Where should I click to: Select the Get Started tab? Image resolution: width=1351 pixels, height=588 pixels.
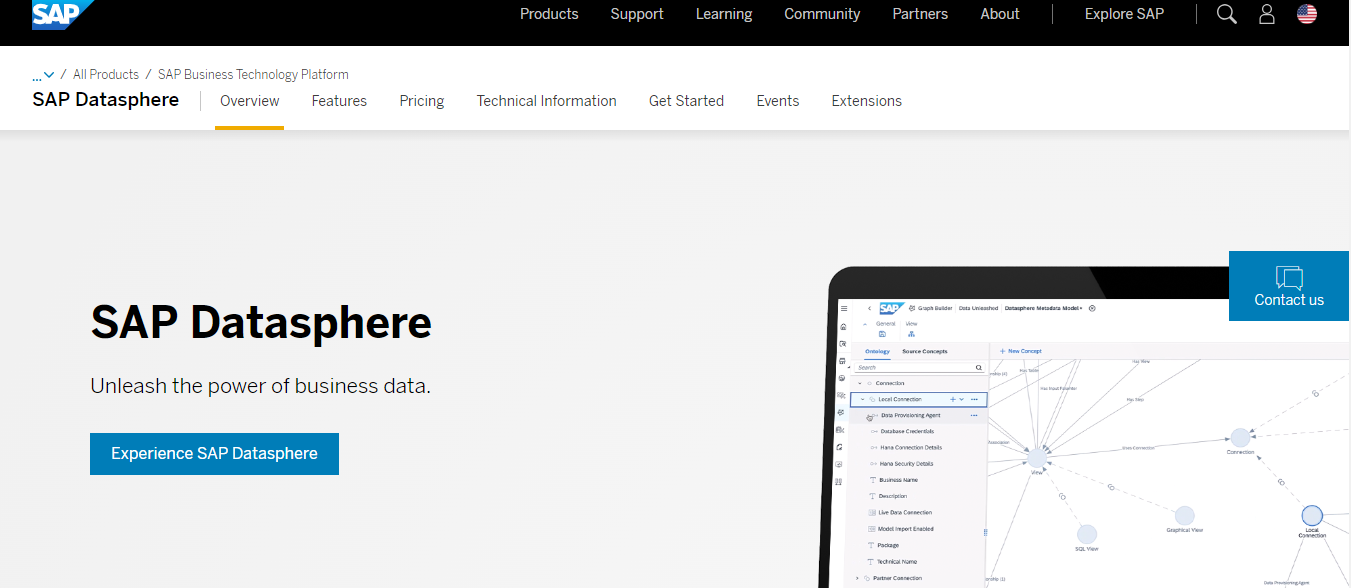[x=686, y=101]
